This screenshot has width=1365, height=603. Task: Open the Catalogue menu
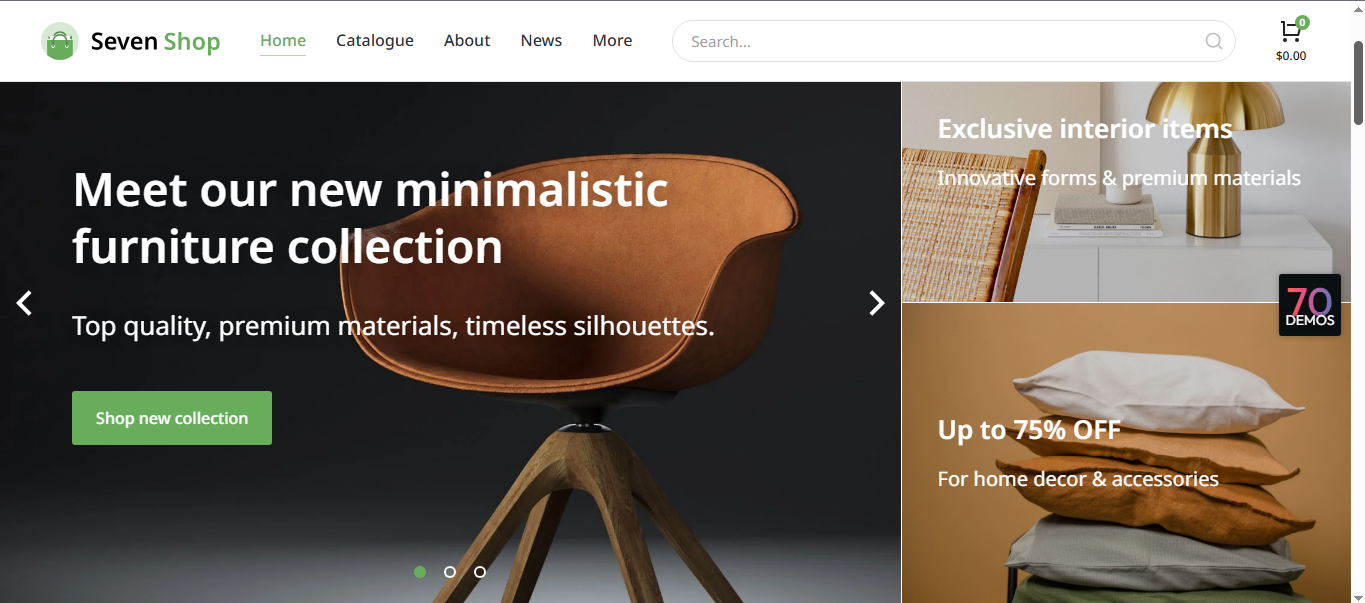375,41
